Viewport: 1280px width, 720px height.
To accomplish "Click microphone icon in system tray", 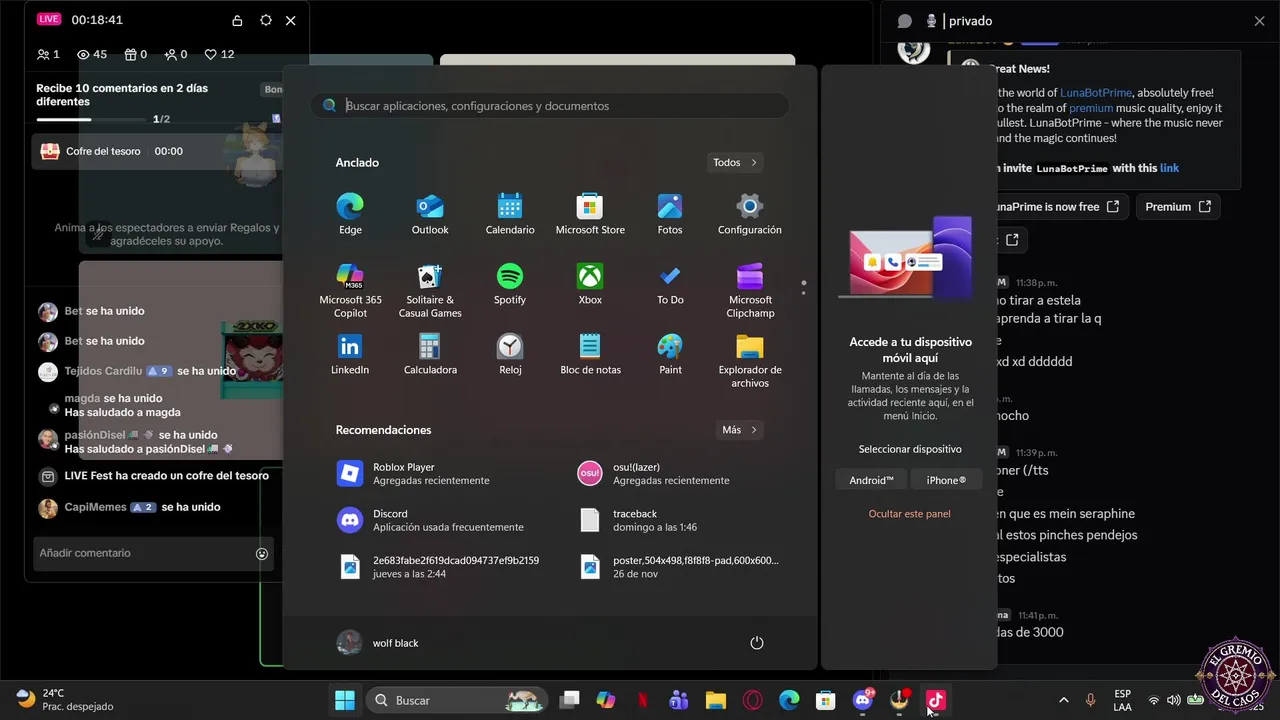I will click(x=1090, y=700).
